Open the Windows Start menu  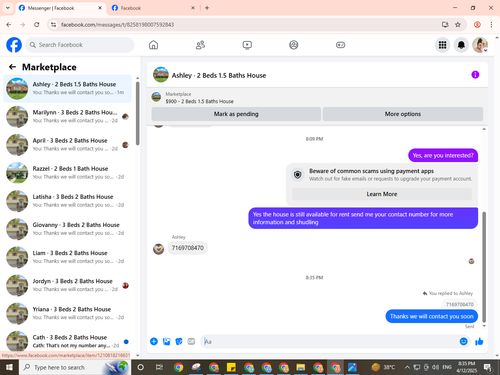pos(9,367)
